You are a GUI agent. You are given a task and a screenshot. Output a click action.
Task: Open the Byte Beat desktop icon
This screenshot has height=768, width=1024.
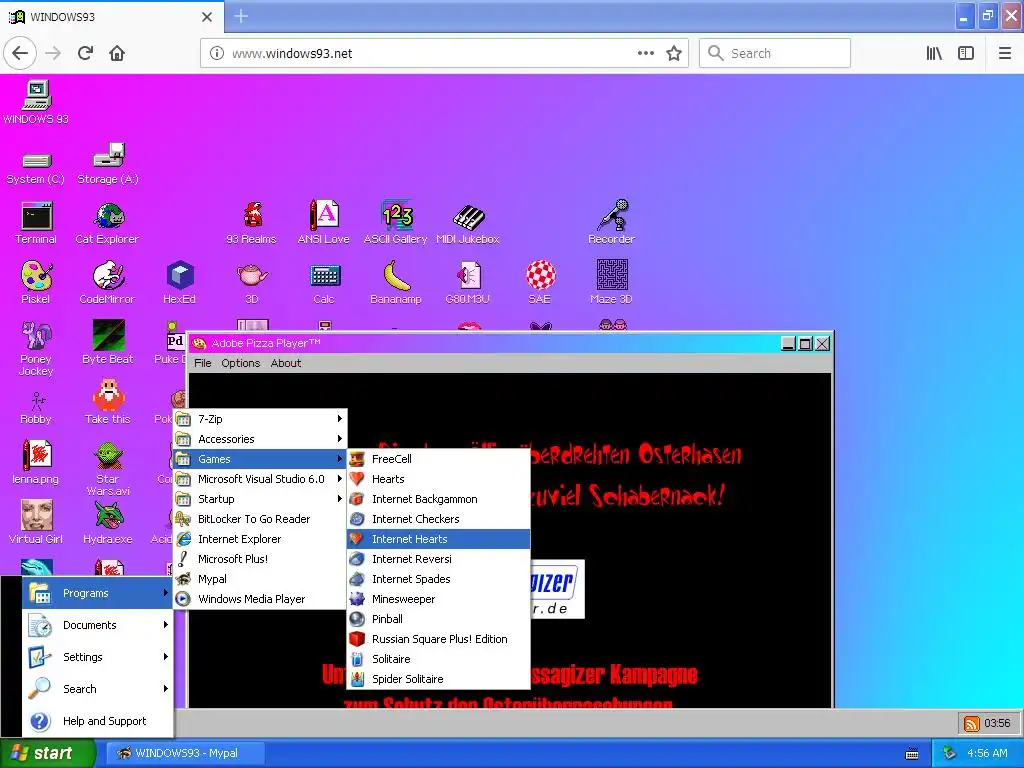pyautogui.click(x=108, y=342)
